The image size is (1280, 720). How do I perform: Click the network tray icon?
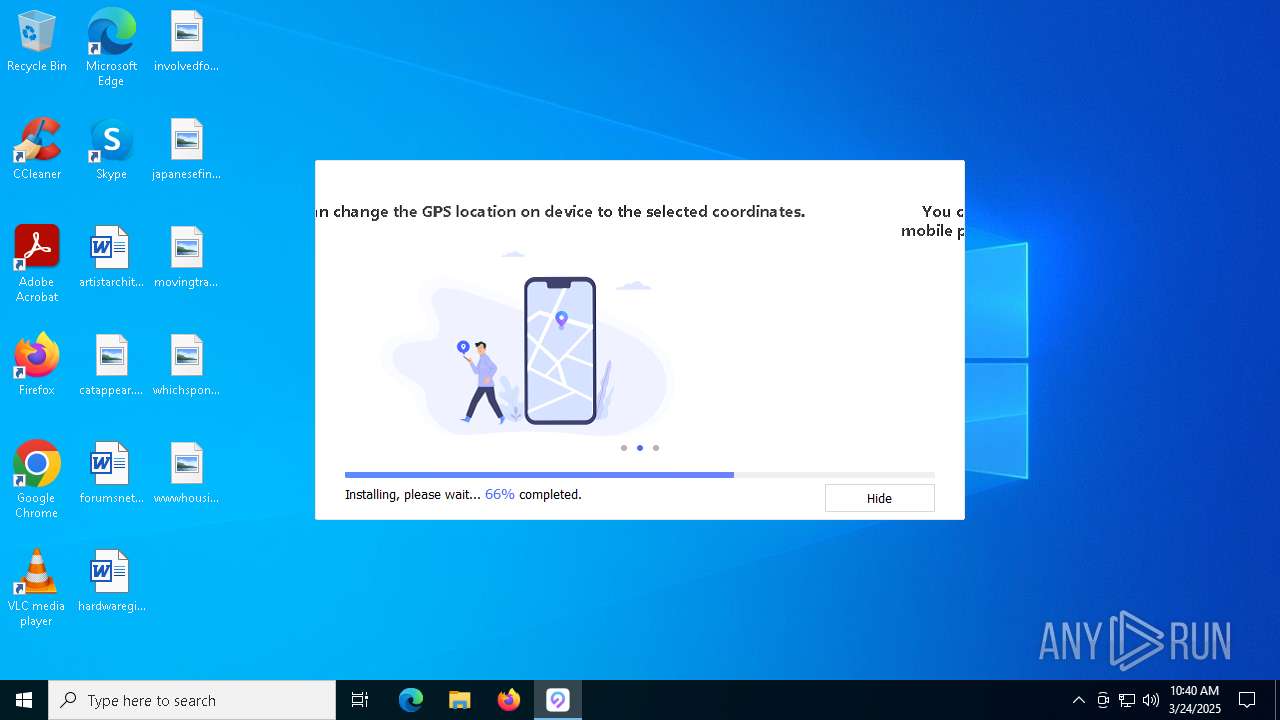(x=1127, y=700)
